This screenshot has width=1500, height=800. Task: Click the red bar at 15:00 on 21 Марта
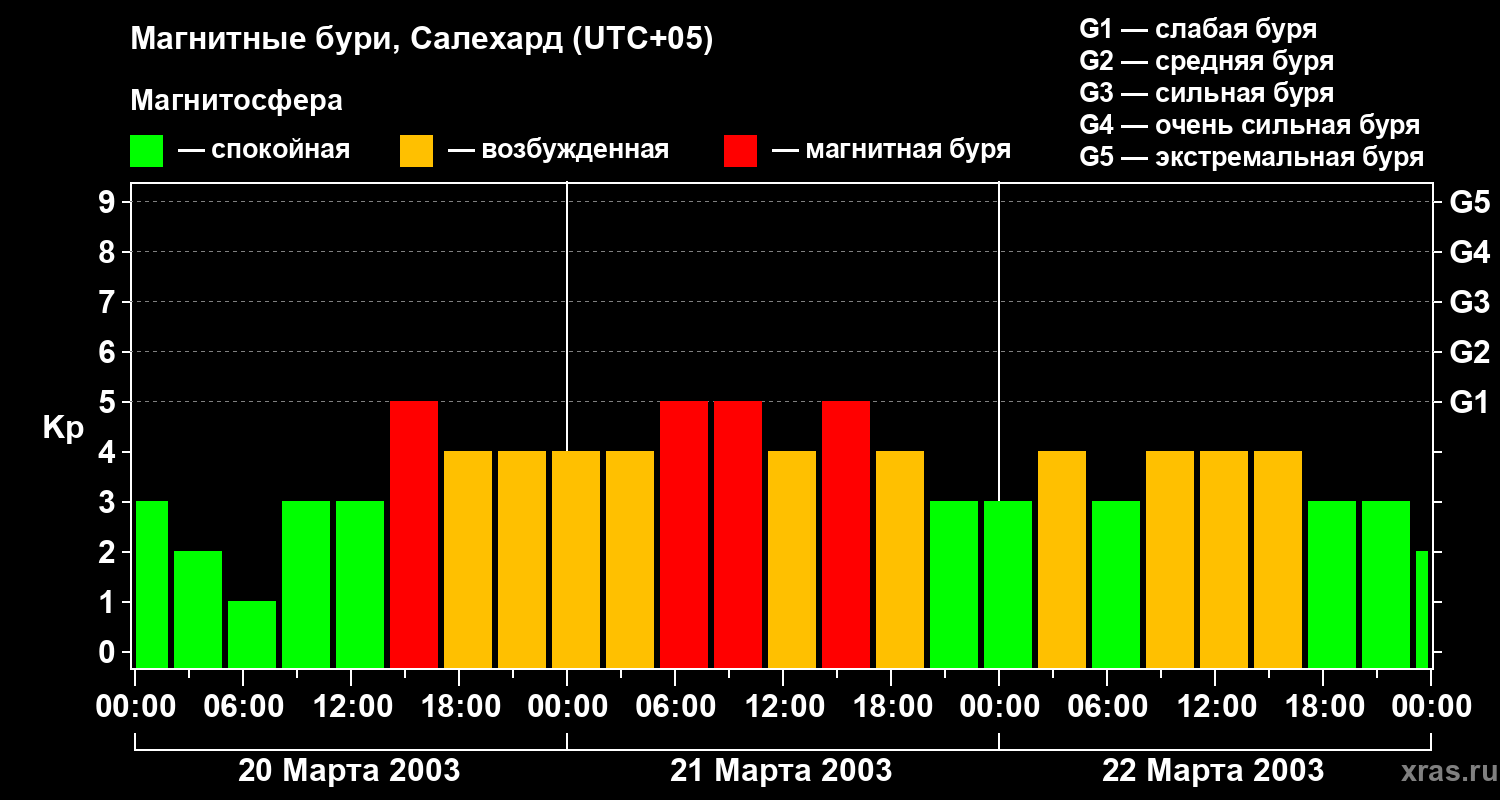(x=846, y=535)
